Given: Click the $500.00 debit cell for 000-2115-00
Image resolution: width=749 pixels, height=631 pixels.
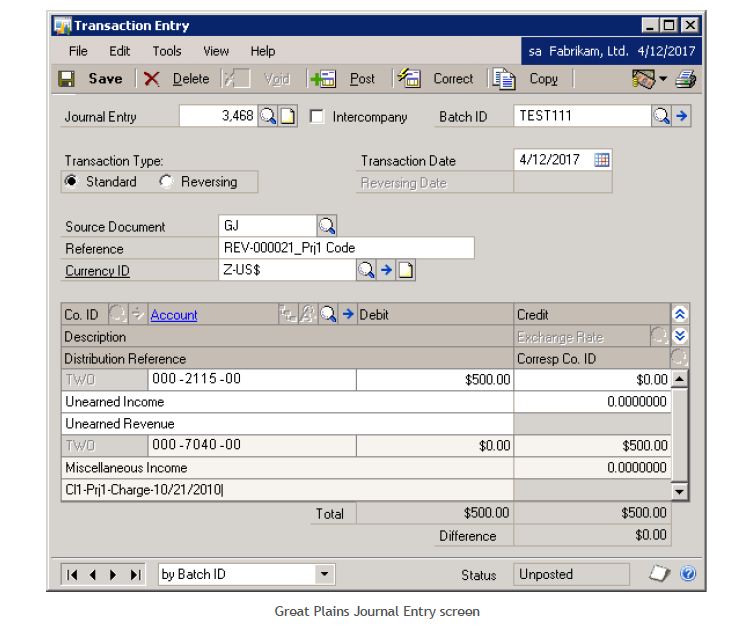Looking at the screenshot, I should 435,380.
